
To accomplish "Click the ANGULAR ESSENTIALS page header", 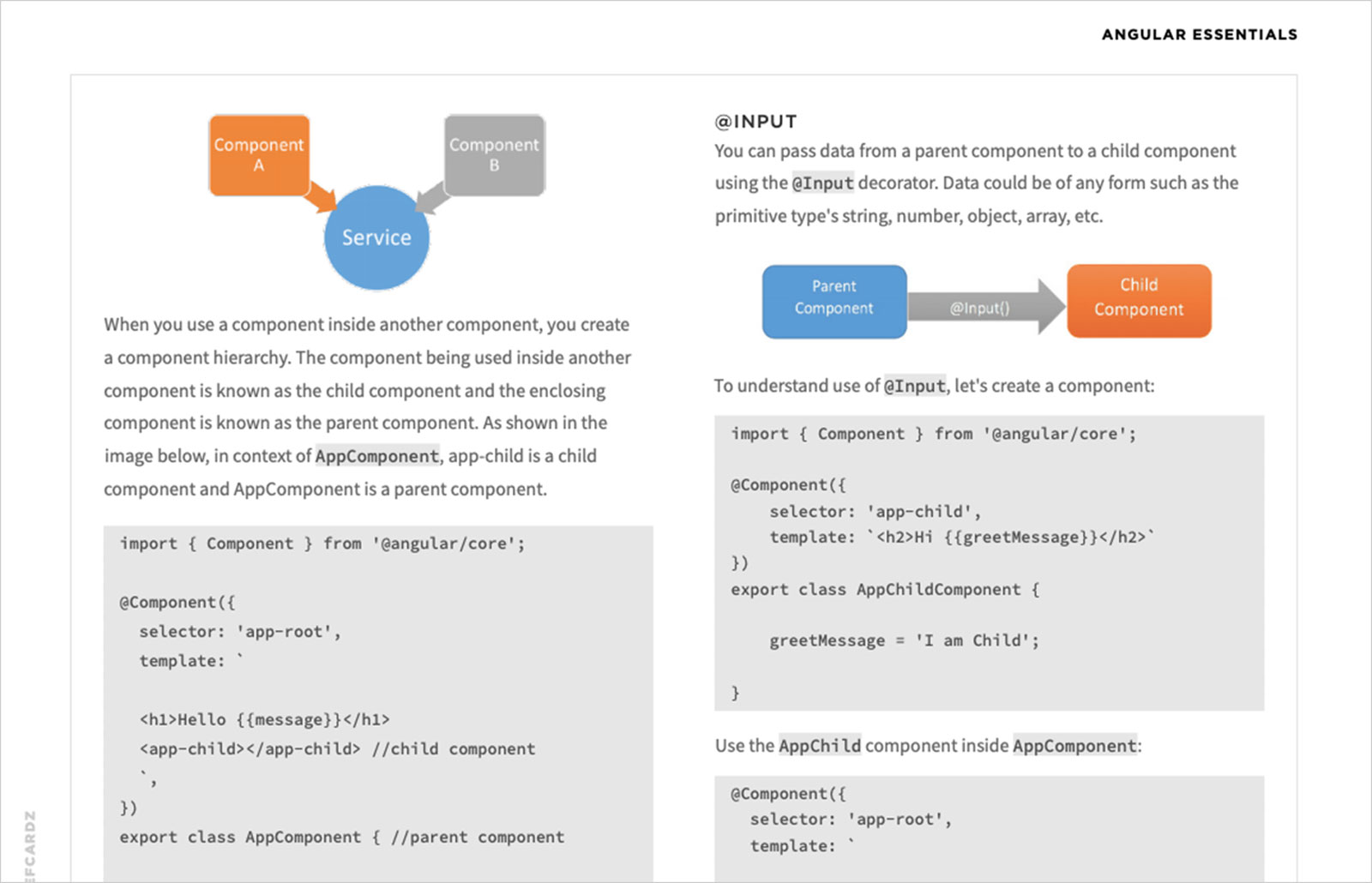I will click(x=1199, y=34).
